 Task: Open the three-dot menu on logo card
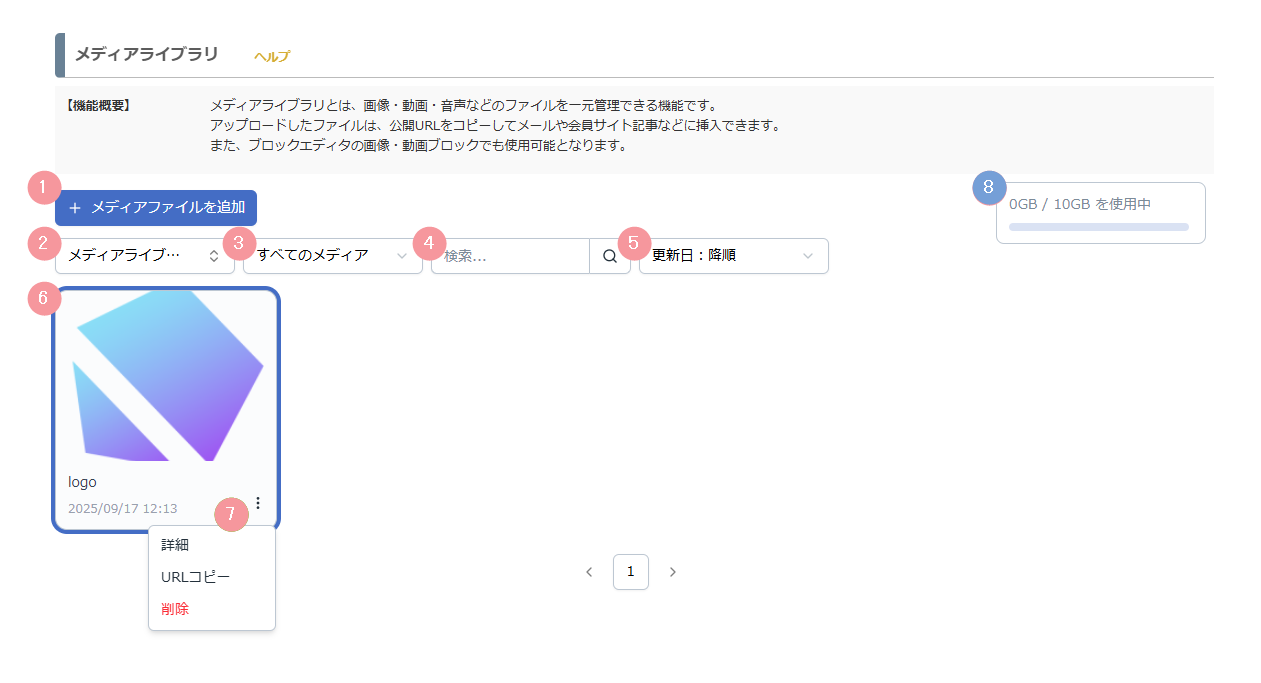point(258,503)
